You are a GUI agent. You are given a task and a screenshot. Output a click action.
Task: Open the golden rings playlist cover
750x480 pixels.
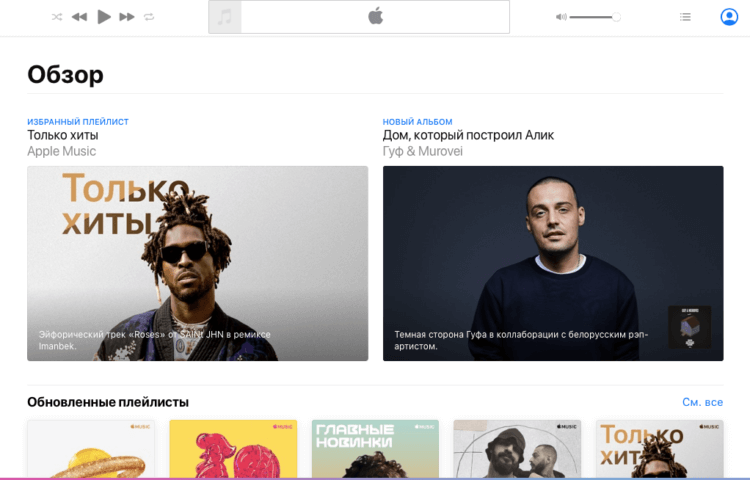point(91,449)
